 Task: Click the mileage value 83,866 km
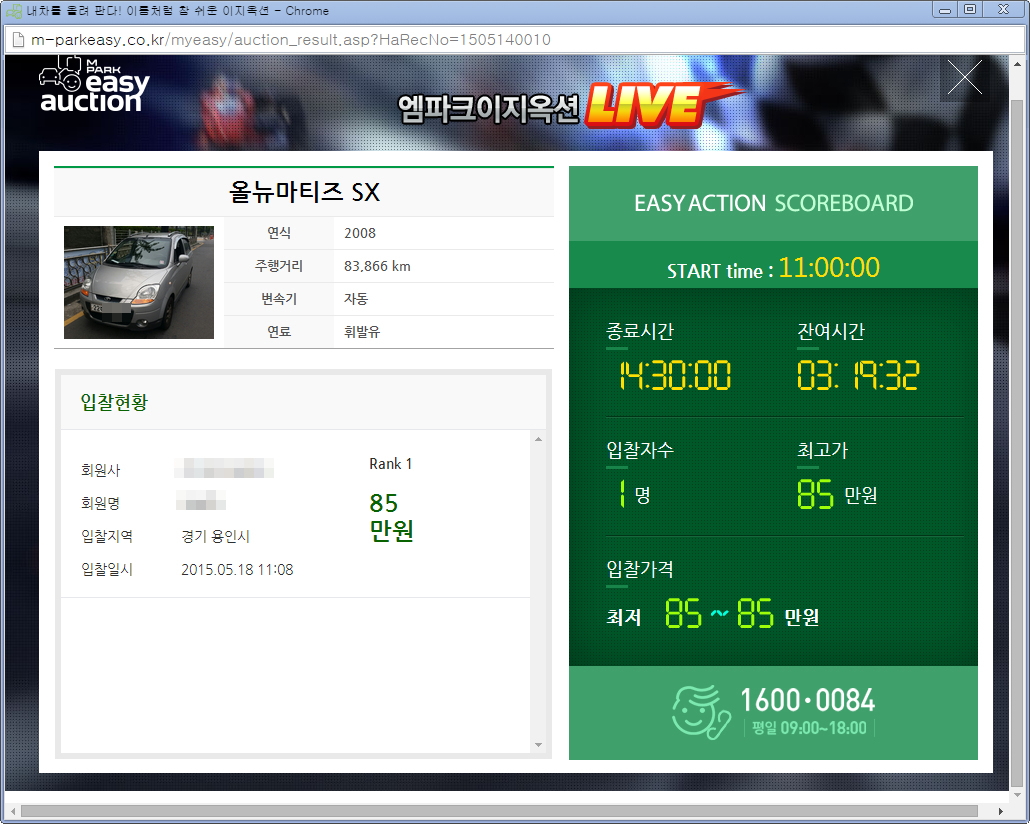tap(377, 266)
